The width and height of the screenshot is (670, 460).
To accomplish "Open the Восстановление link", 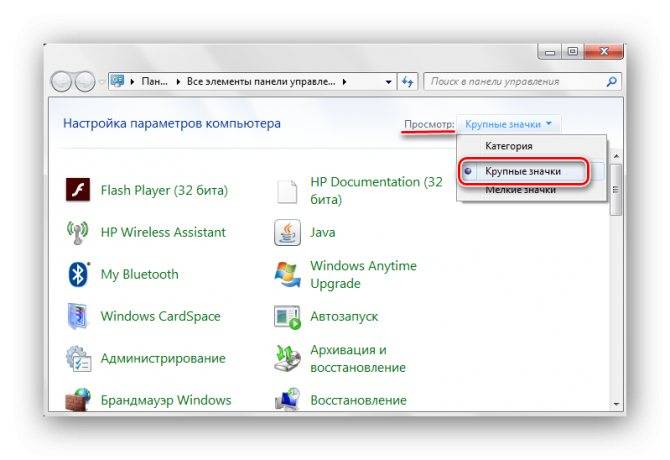I will [359, 400].
